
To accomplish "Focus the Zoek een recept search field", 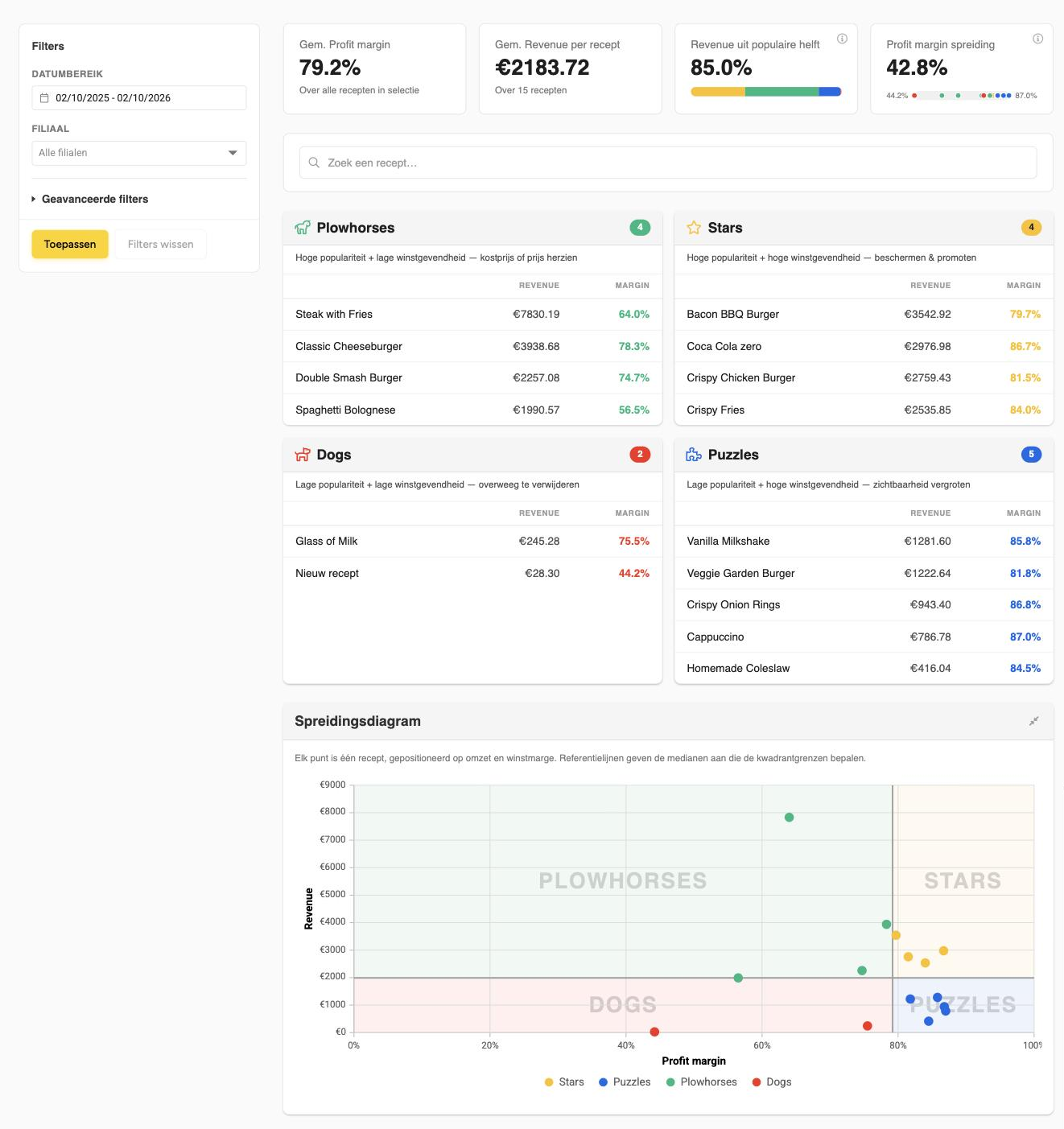I will 668,163.
